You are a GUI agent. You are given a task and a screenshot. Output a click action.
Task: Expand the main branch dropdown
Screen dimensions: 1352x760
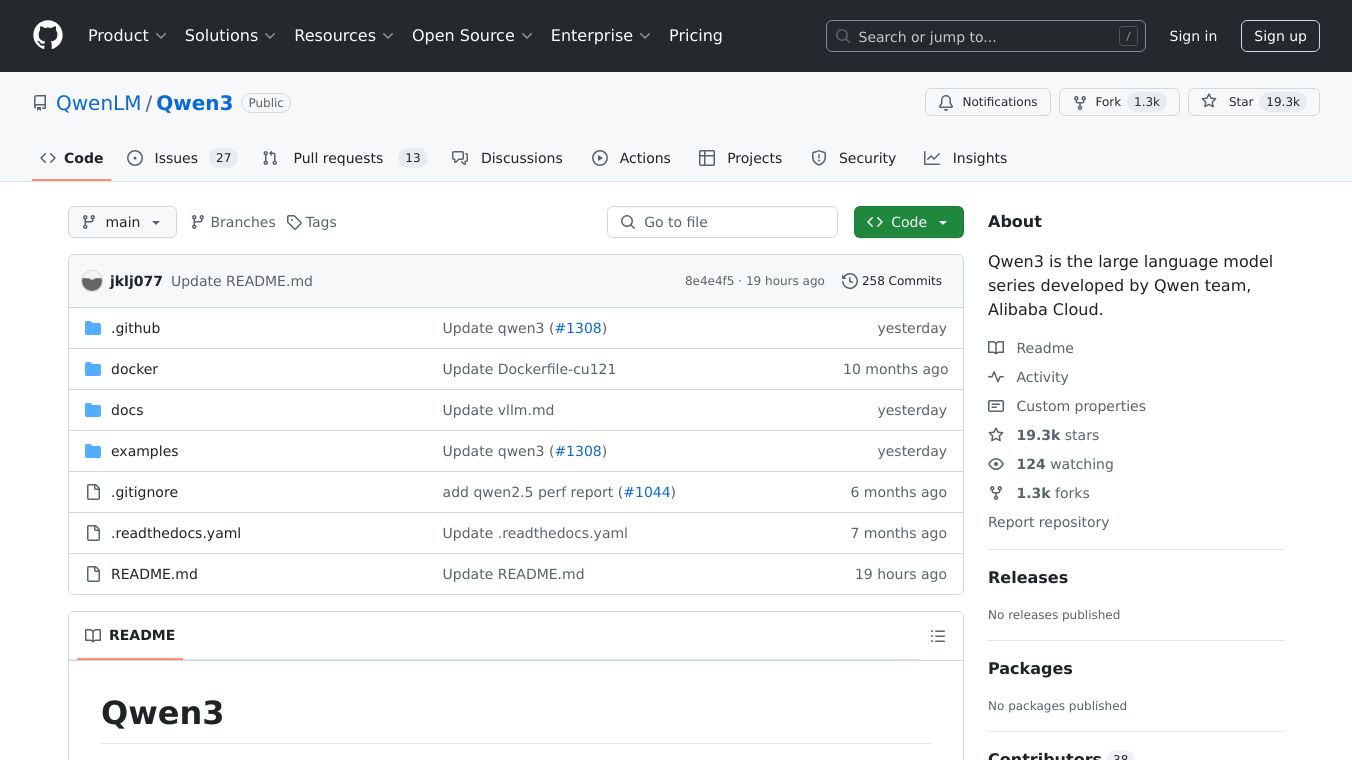coord(122,222)
